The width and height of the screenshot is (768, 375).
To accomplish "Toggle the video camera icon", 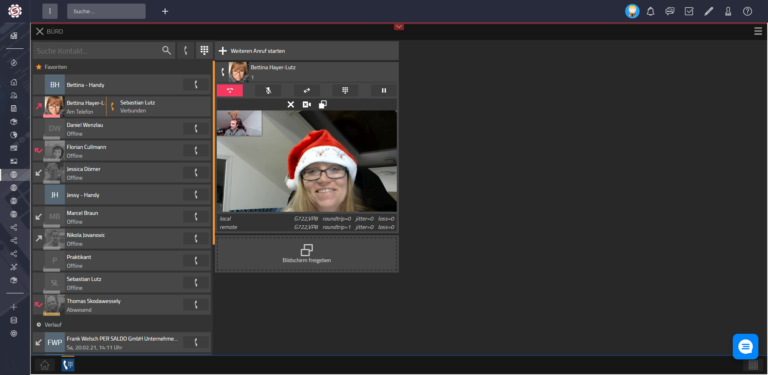I will (x=307, y=104).
